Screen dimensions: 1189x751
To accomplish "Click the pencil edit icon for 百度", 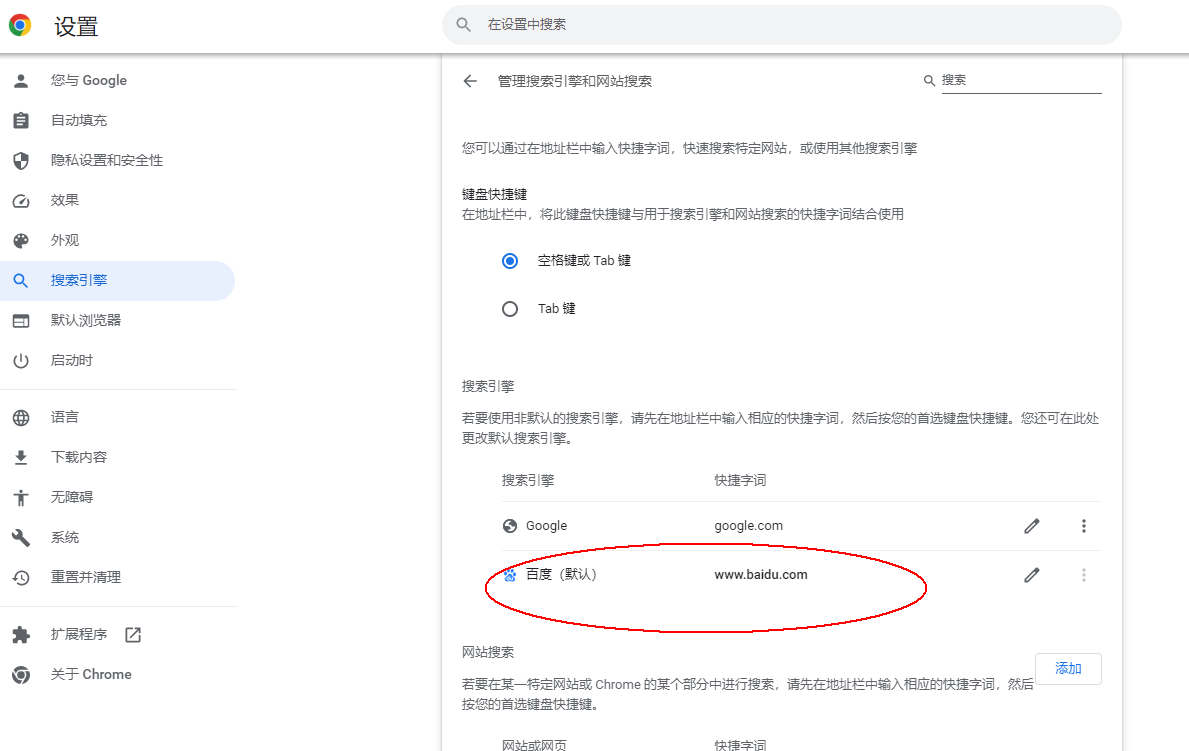I will tap(1032, 575).
